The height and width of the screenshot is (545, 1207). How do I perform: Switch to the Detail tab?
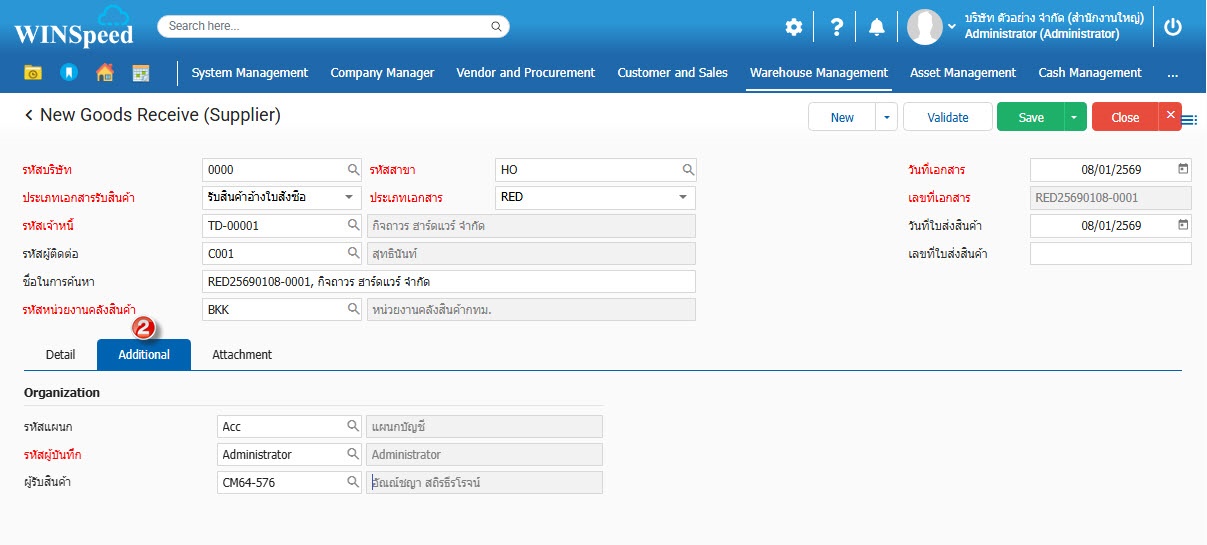coord(60,355)
